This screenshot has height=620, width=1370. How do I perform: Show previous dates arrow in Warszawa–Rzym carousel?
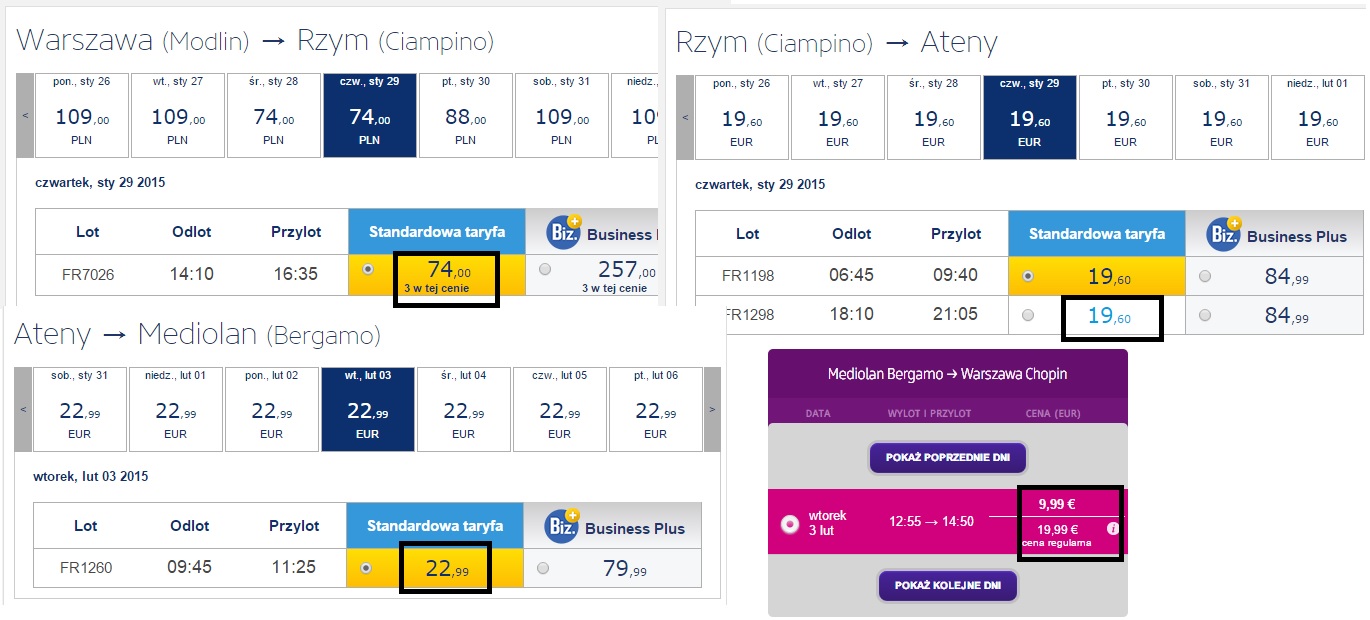pos(25,115)
